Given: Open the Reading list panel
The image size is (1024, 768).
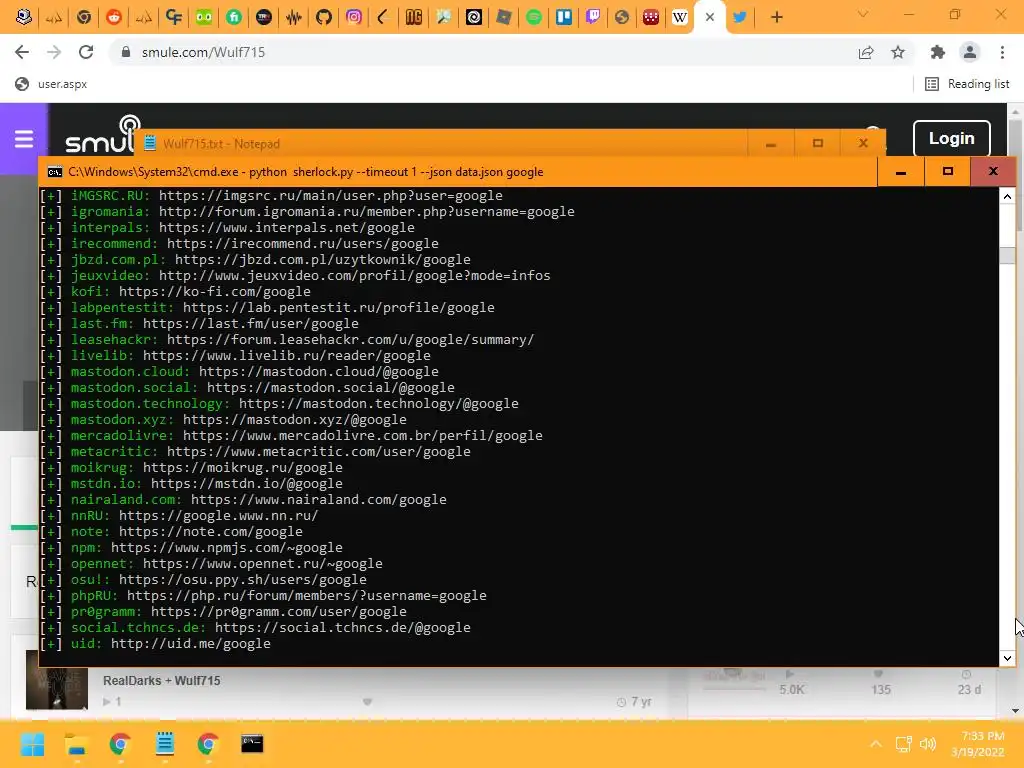Looking at the screenshot, I should point(967,84).
